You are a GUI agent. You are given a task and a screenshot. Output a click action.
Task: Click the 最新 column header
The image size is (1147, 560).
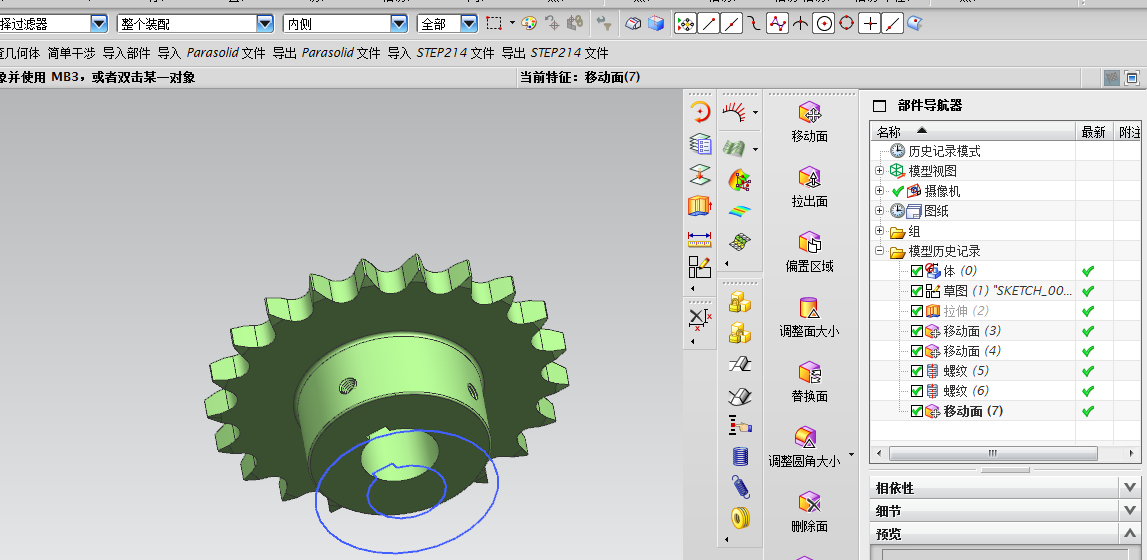point(1094,132)
